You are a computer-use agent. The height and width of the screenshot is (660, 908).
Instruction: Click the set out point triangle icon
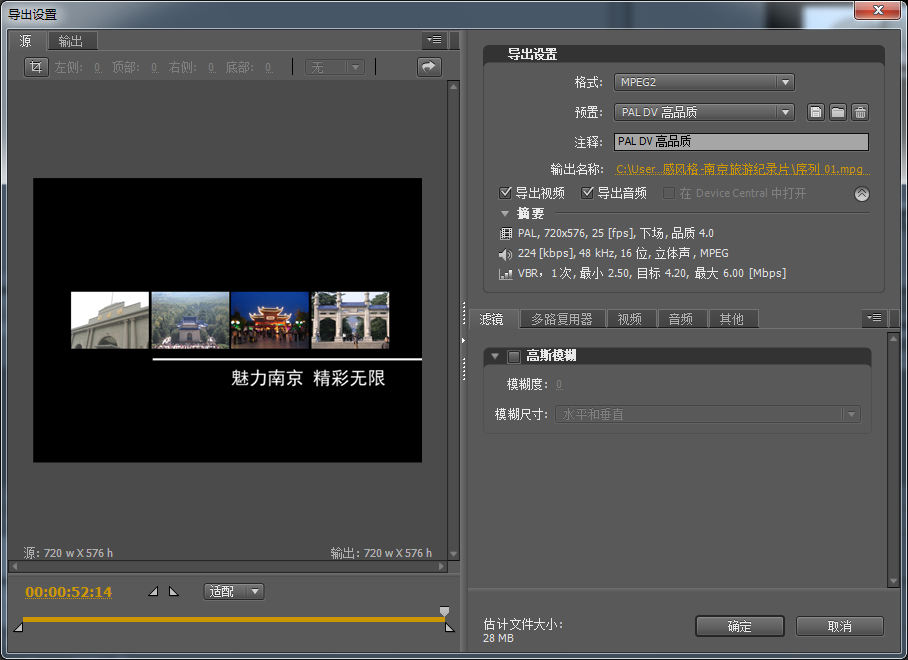[x=173, y=592]
